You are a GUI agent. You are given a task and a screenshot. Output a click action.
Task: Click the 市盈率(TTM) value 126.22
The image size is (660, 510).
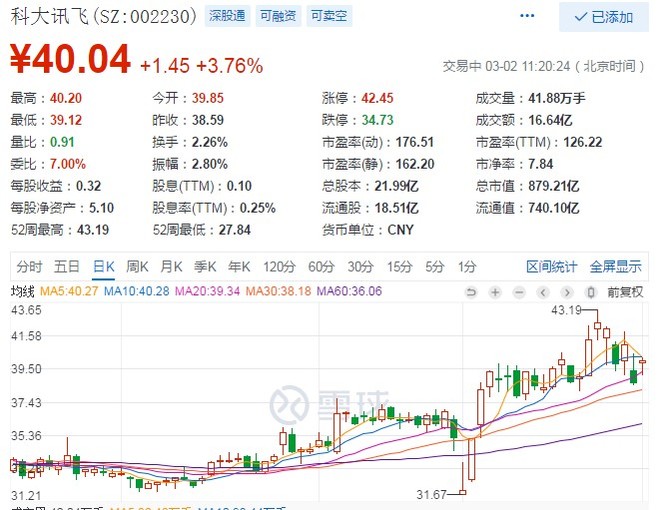(583, 142)
